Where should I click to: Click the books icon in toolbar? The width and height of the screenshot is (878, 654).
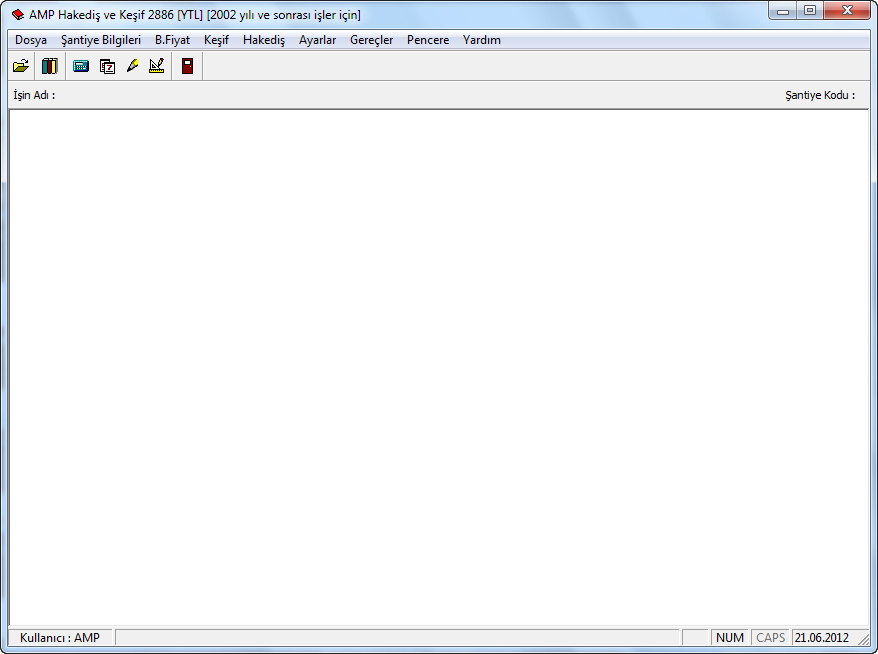coord(50,66)
